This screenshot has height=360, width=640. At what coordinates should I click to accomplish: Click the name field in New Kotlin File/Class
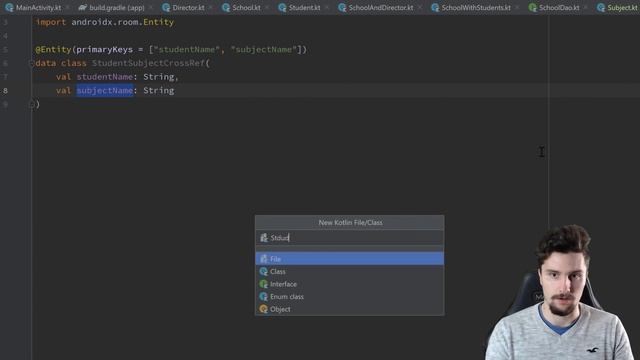coord(350,238)
